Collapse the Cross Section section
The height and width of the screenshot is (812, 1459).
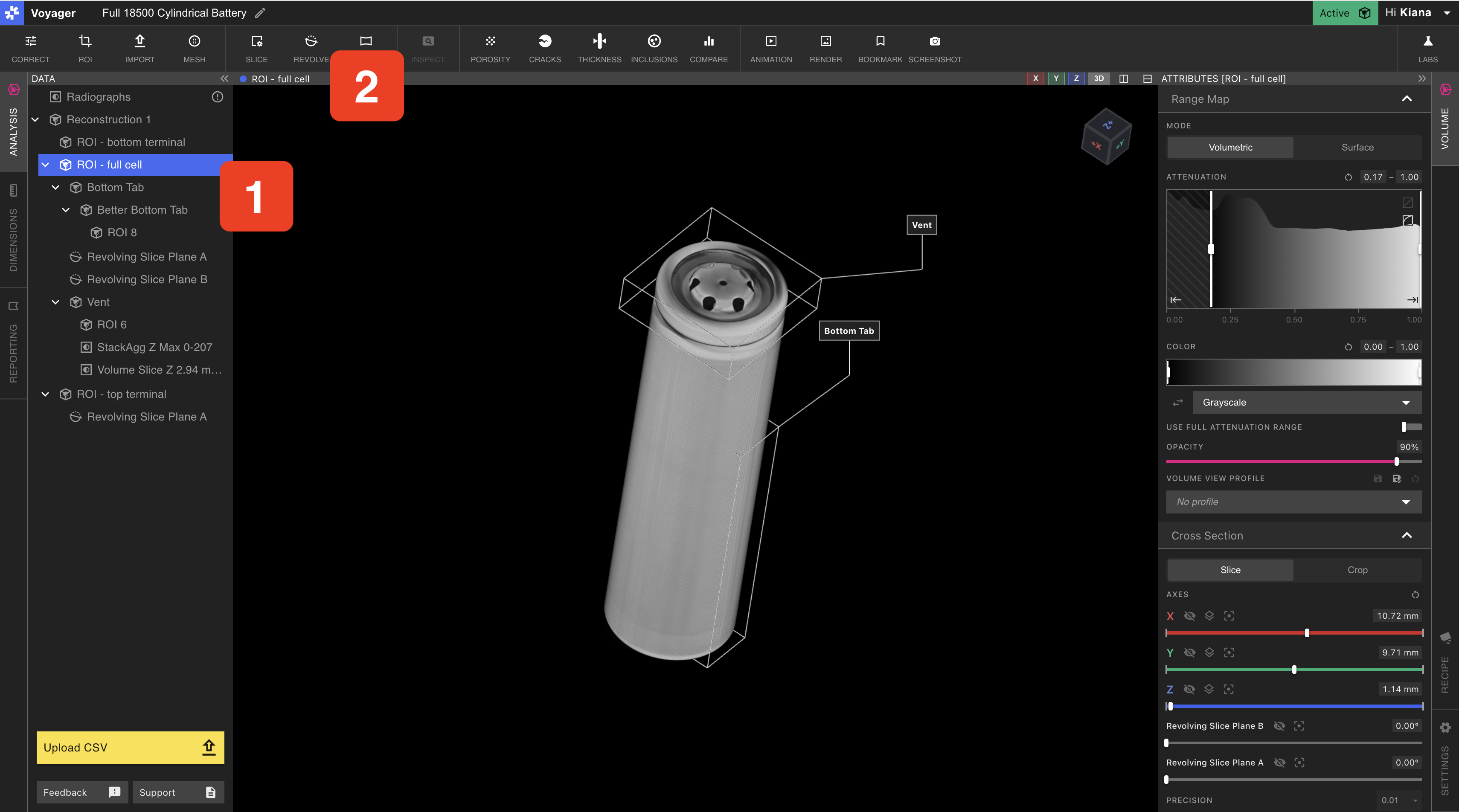(1407, 536)
